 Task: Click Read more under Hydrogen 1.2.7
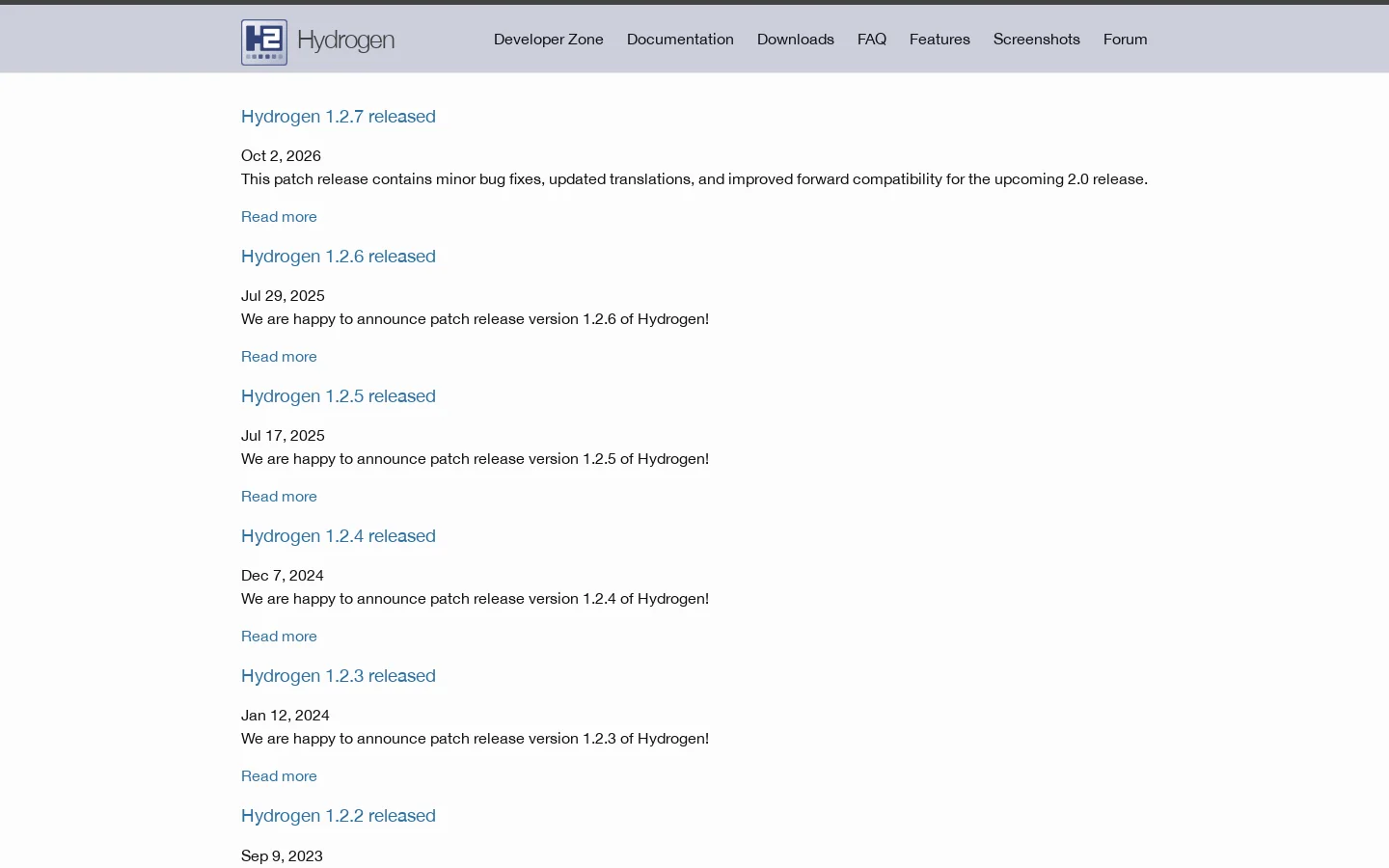279,217
